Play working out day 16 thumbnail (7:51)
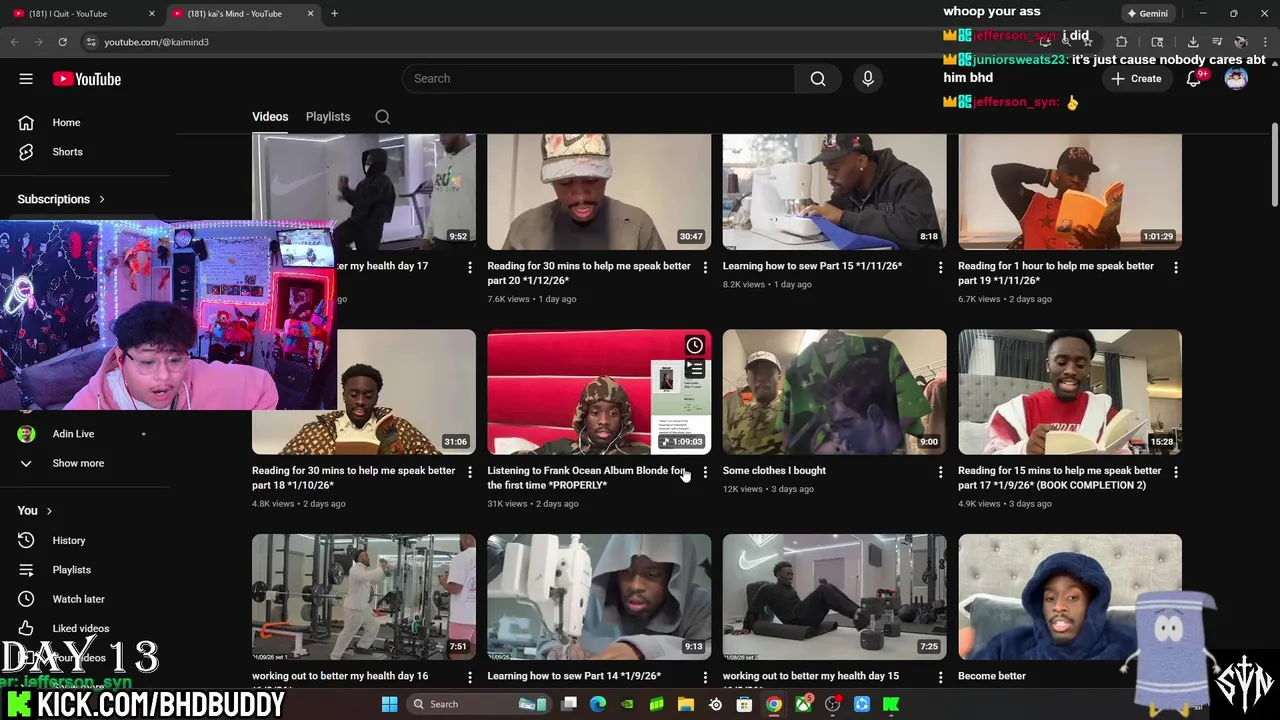 (364, 597)
